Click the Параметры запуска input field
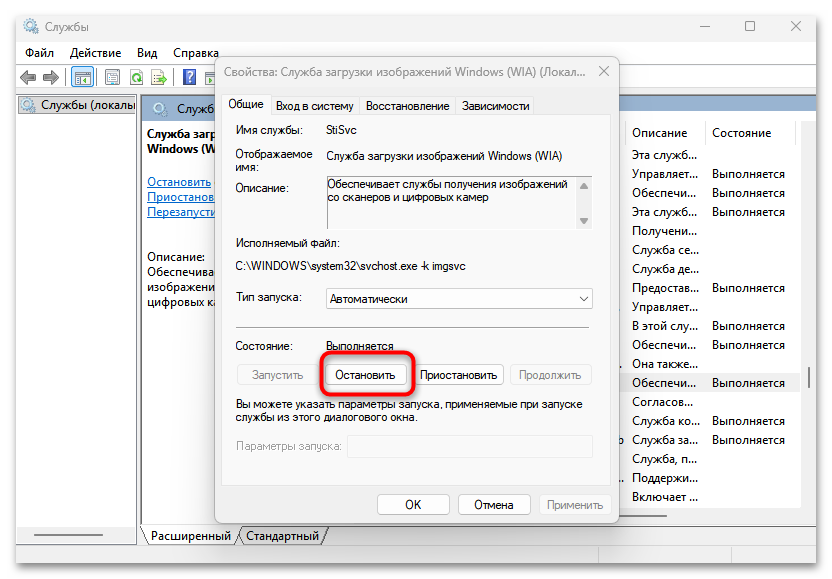This screenshot has width=832, height=579. click(x=470, y=446)
